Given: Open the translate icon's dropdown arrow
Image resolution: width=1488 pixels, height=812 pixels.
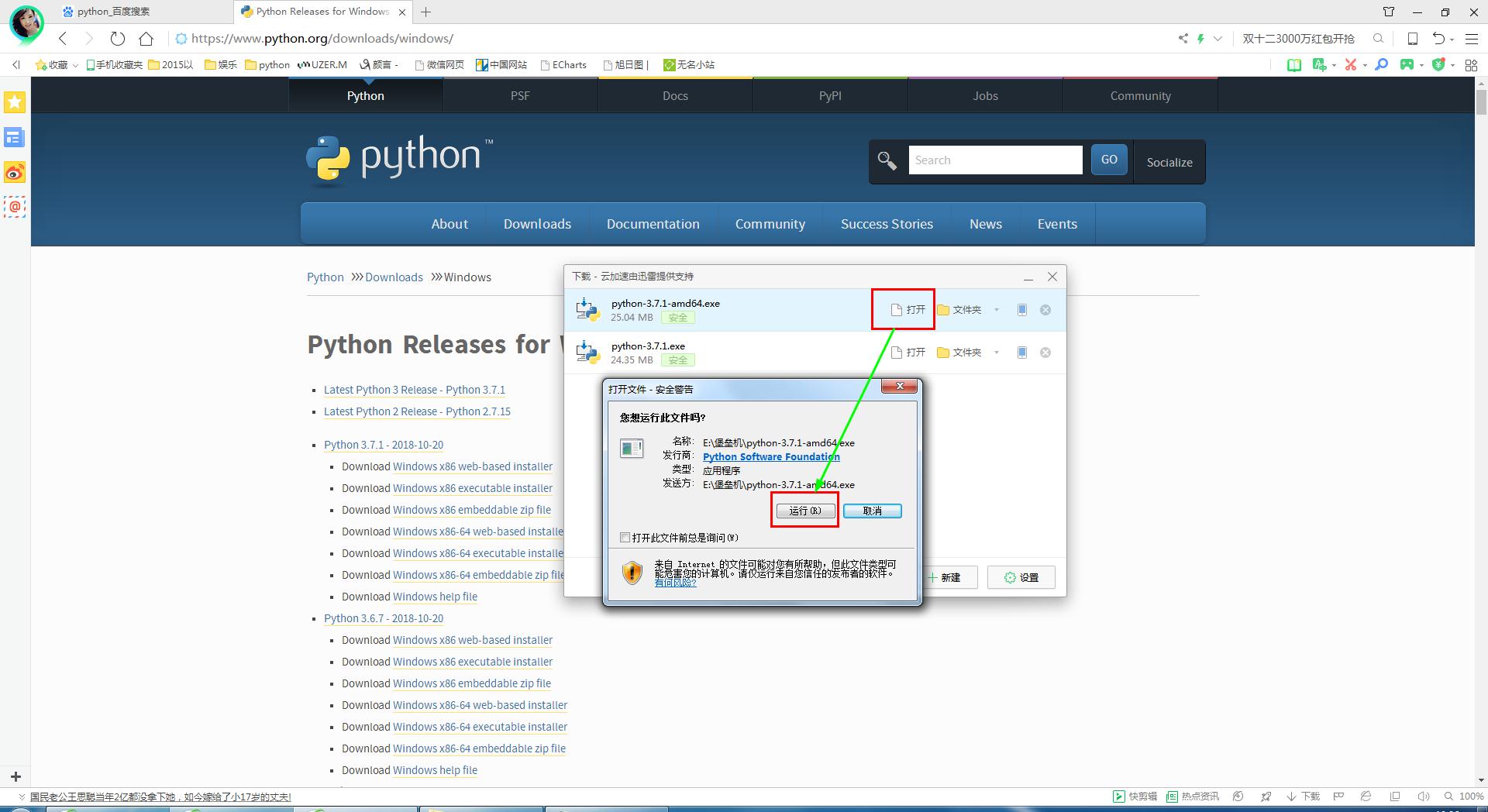Looking at the screenshot, I should pos(1335,64).
